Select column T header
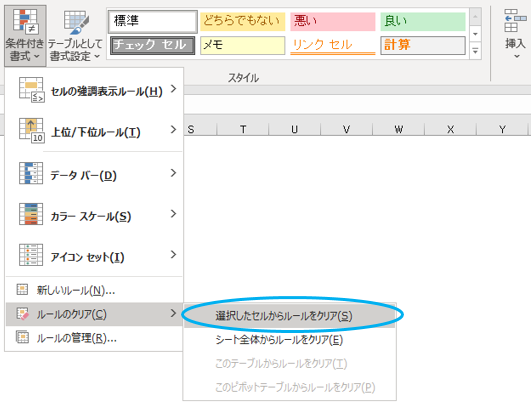The image size is (531, 411). (242, 129)
